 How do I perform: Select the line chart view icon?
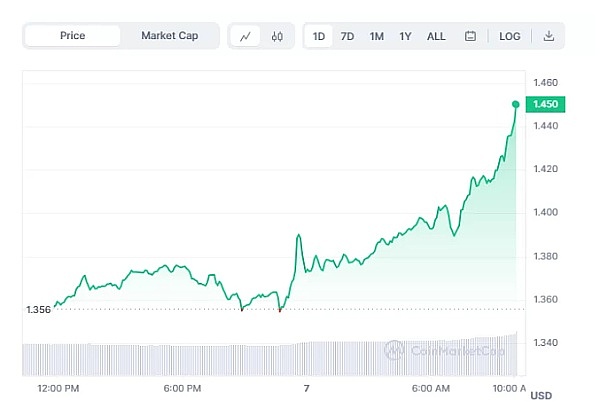245,37
